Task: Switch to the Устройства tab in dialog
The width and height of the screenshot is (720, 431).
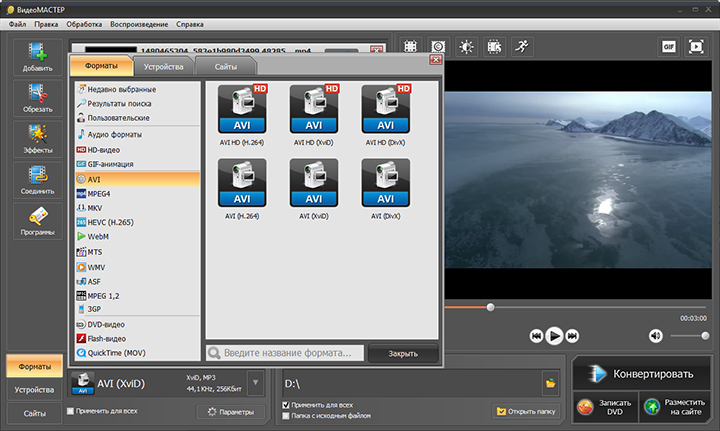Action: click(x=163, y=67)
